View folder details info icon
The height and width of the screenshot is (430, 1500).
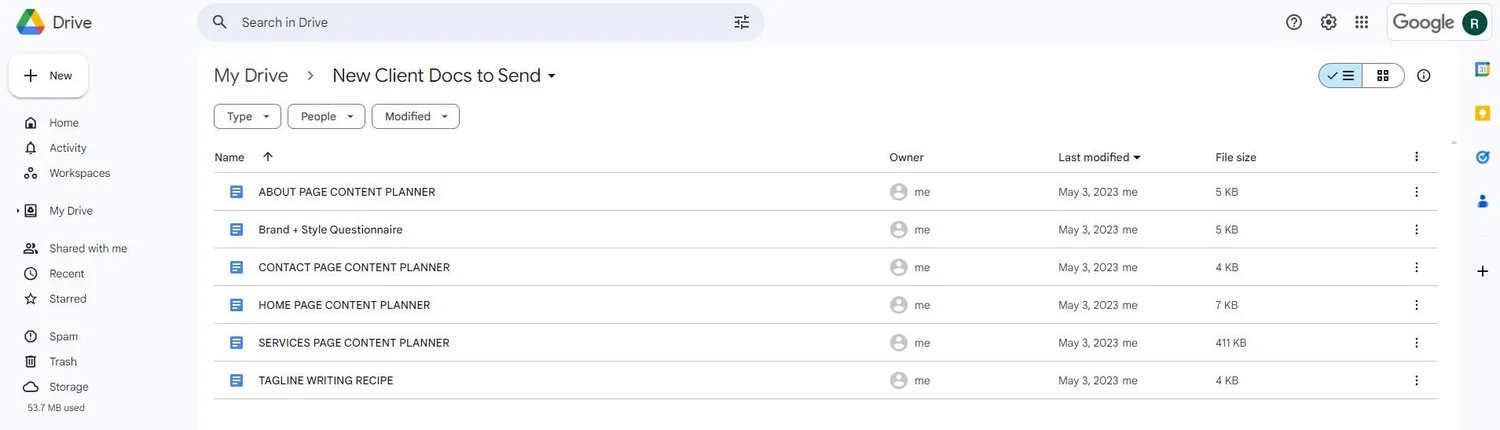[1424, 76]
